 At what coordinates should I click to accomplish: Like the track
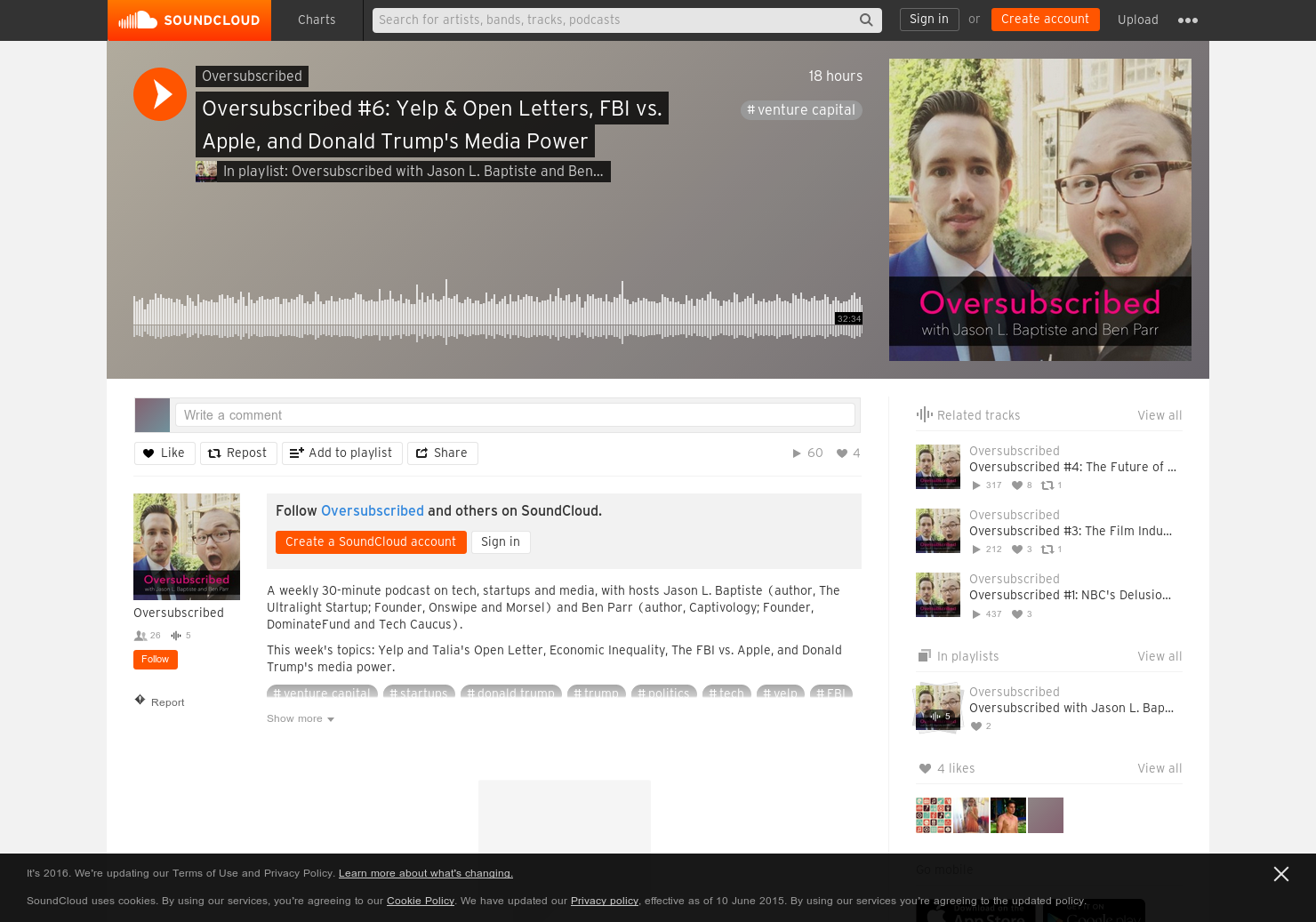point(164,453)
